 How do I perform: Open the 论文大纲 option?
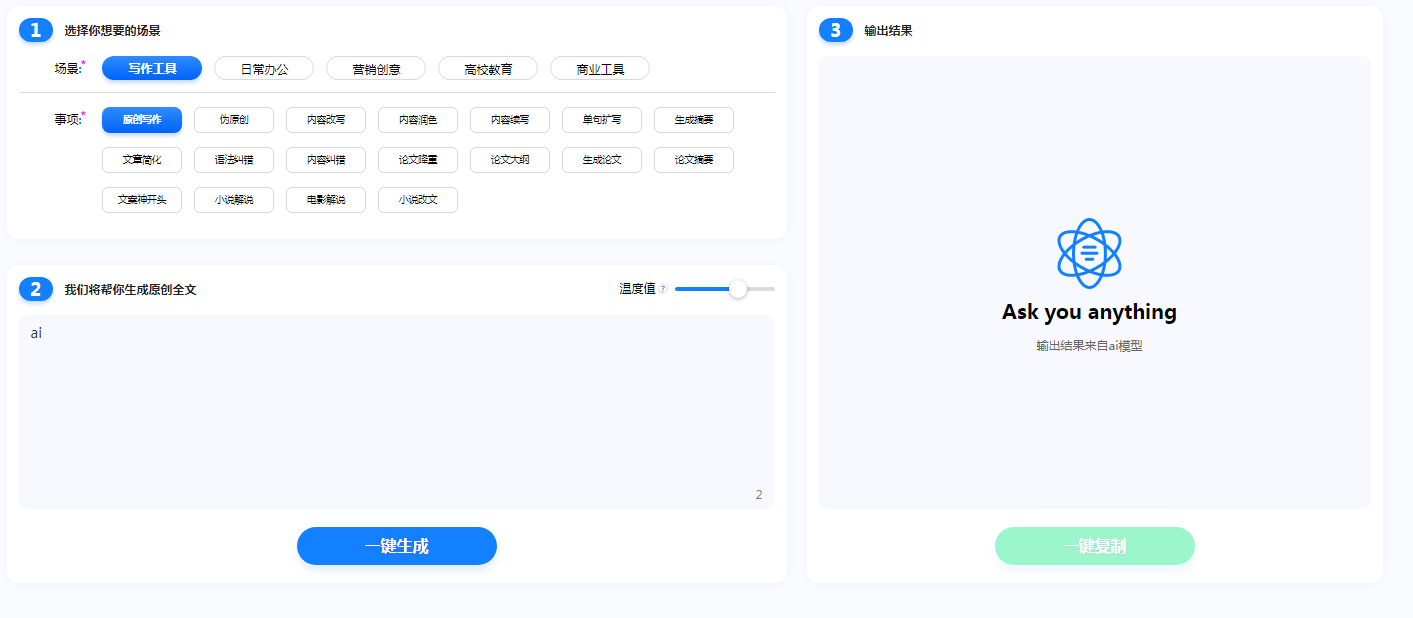point(510,160)
